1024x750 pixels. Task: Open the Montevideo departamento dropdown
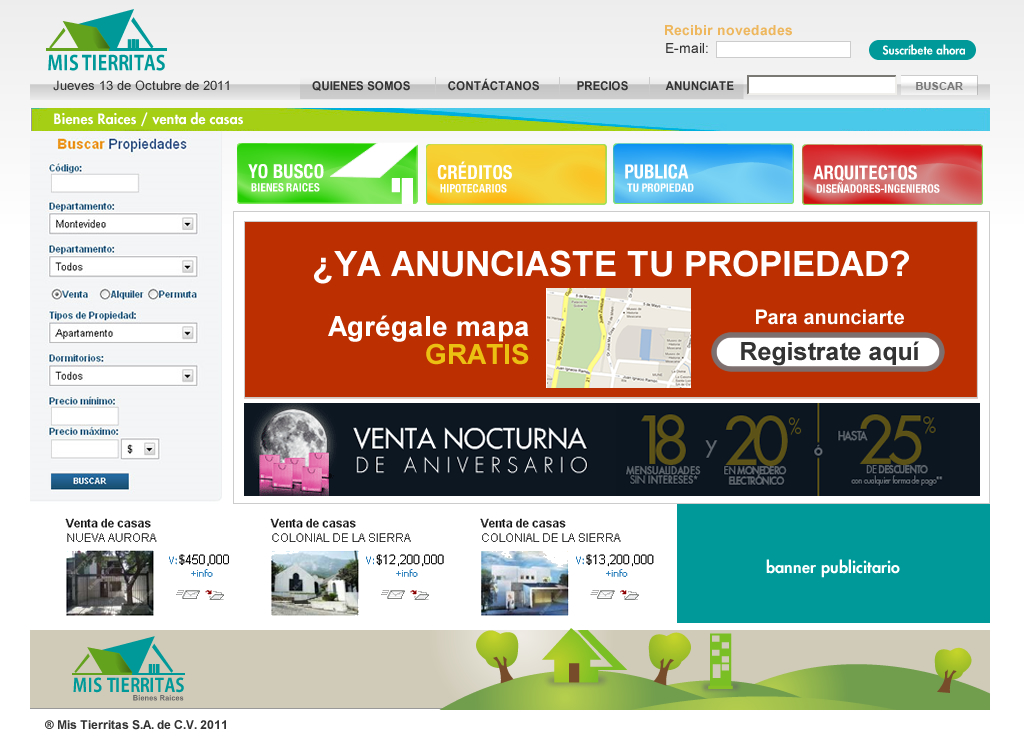tap(123, 224)
